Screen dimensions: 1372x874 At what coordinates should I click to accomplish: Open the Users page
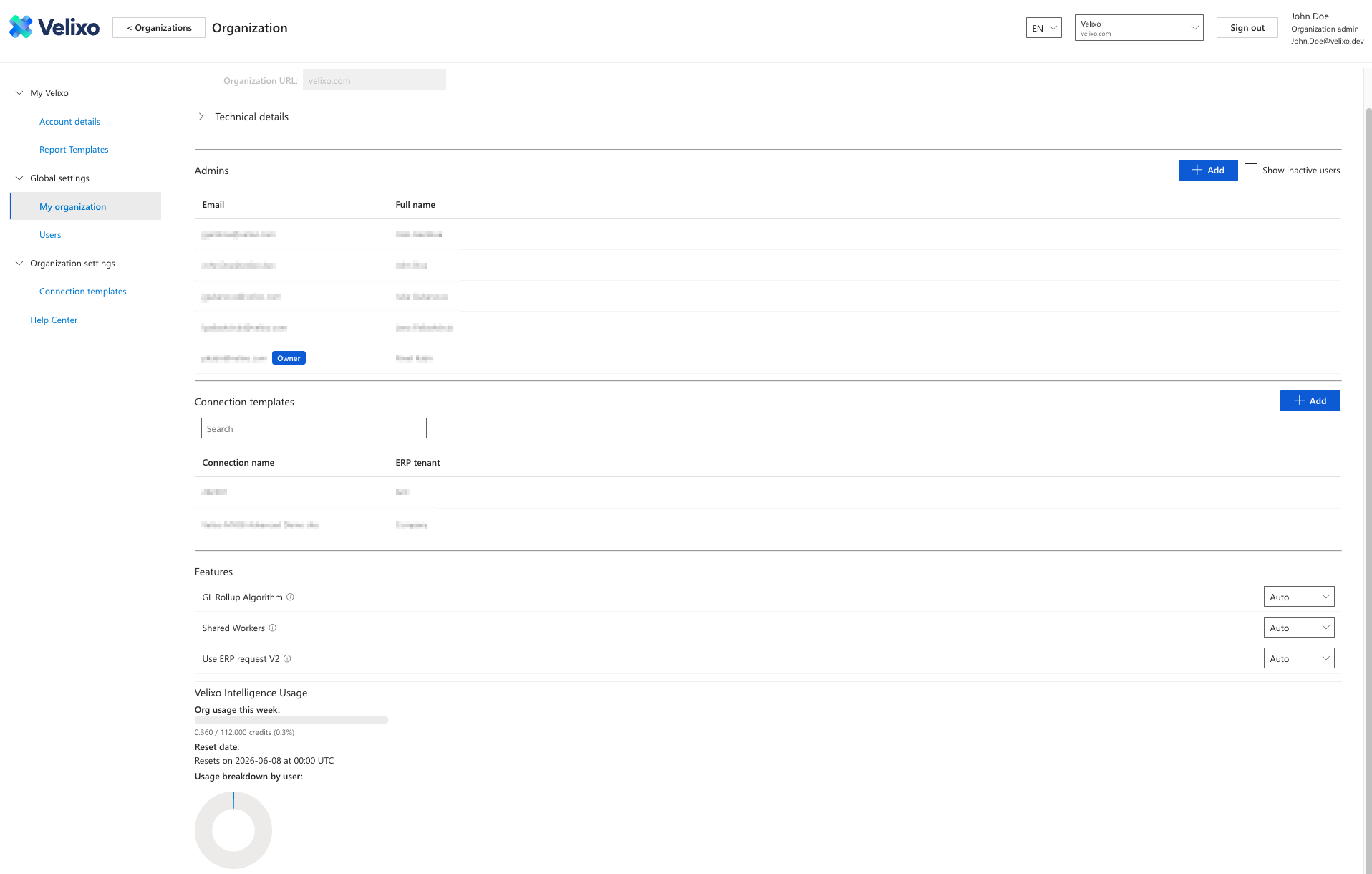tap(50, 234)
